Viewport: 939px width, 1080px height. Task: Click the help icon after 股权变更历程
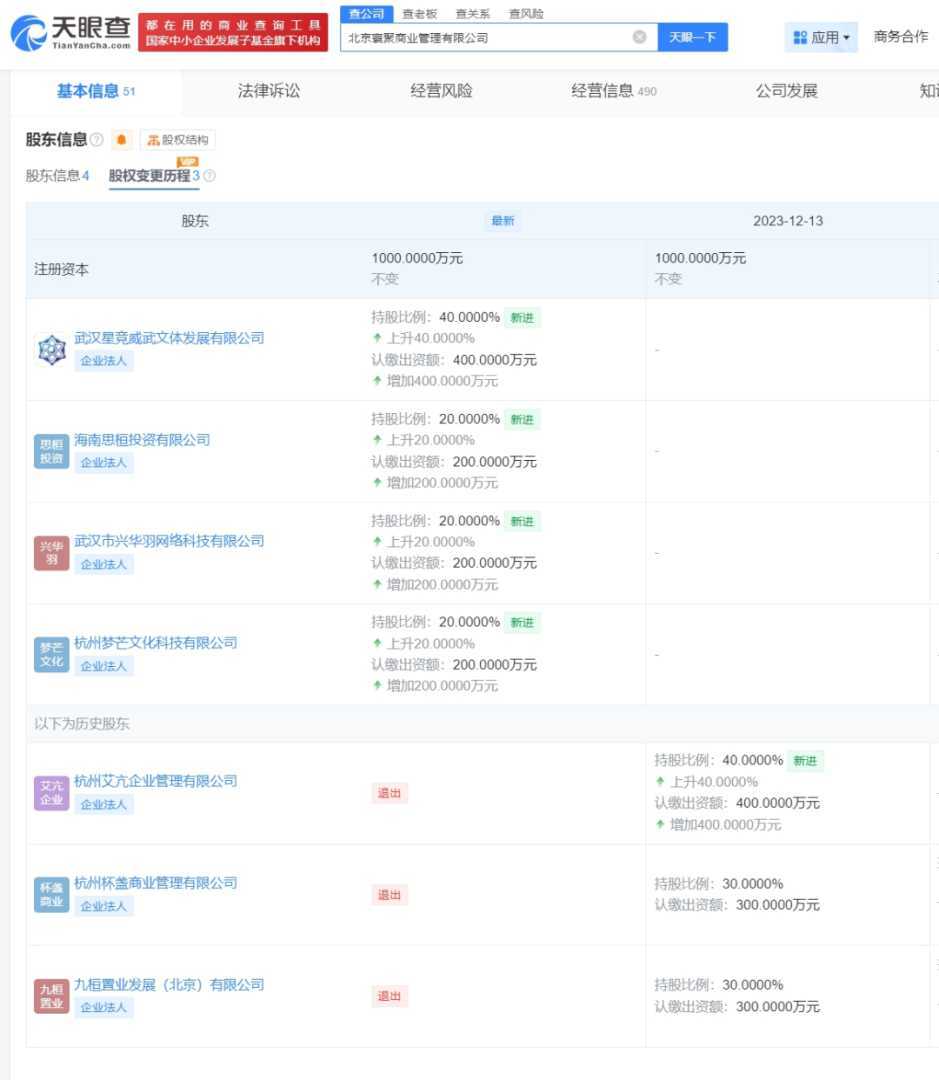(210, 176)
